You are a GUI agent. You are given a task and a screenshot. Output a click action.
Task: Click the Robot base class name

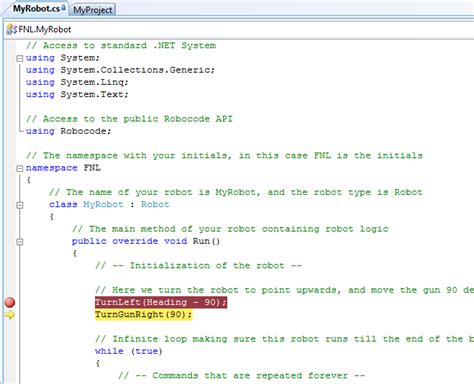(155, 205)
